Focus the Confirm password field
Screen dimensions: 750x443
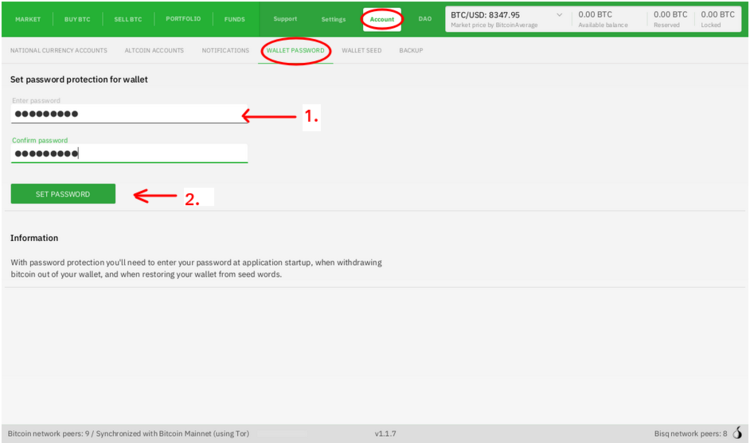pos(128,153)
